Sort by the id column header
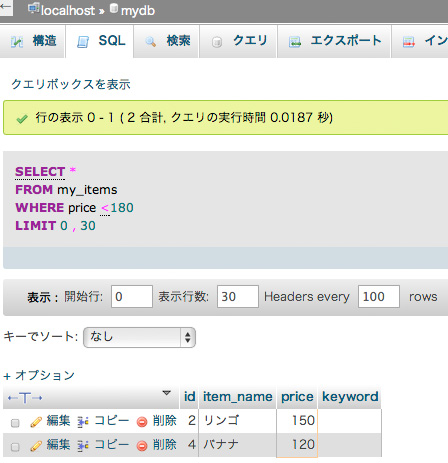 190,397
